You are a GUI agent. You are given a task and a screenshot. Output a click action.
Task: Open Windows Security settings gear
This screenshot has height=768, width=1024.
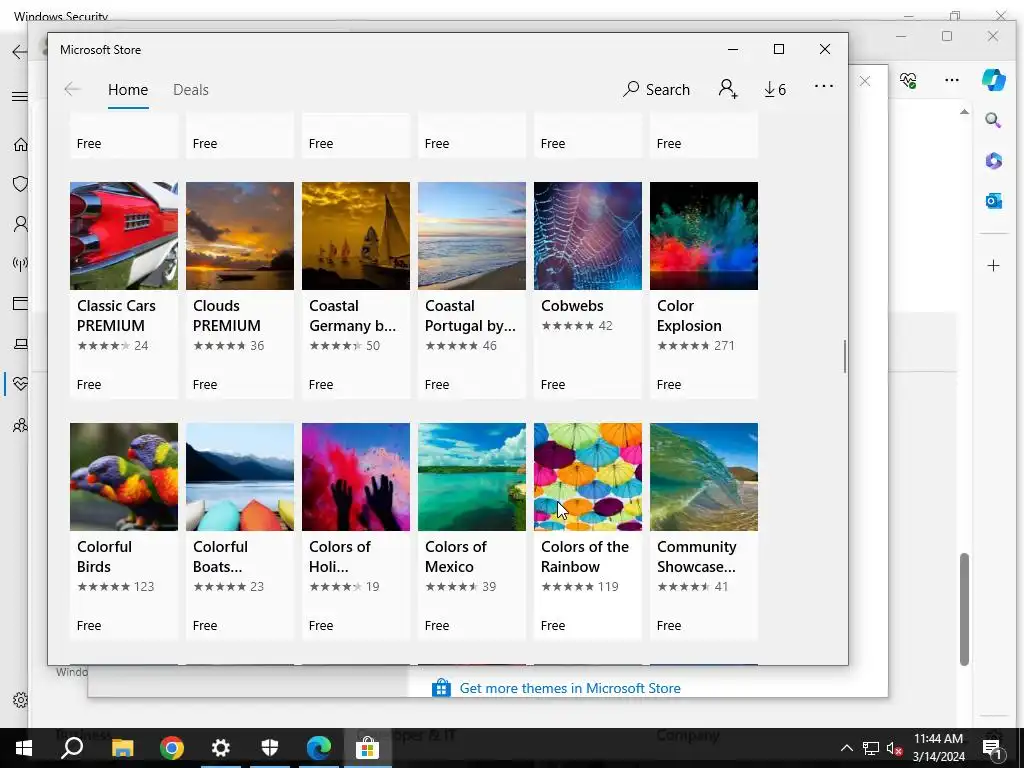[20, 700]
